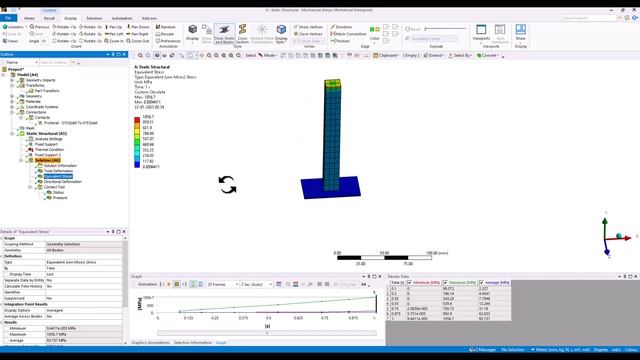Uncheck Average column in Tabular Data
Screen dimensions: 640x360
[481, 282]
